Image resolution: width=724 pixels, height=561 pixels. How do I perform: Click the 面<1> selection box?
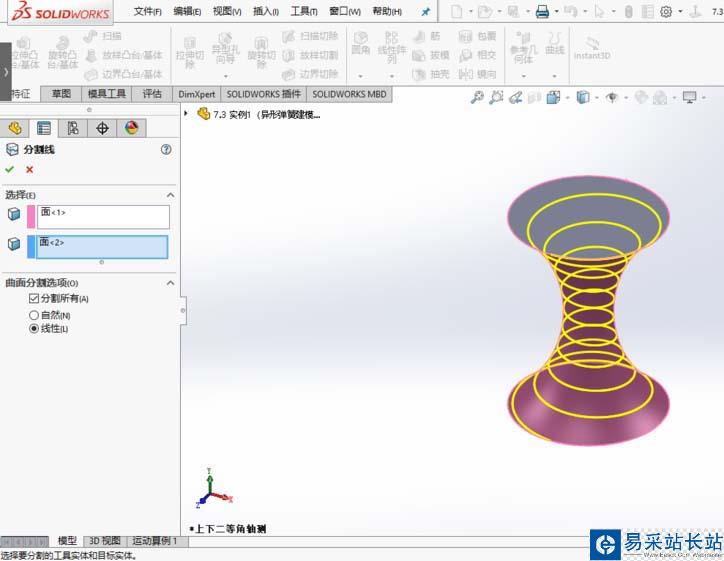pyautogui.click(x=103, y=217)
